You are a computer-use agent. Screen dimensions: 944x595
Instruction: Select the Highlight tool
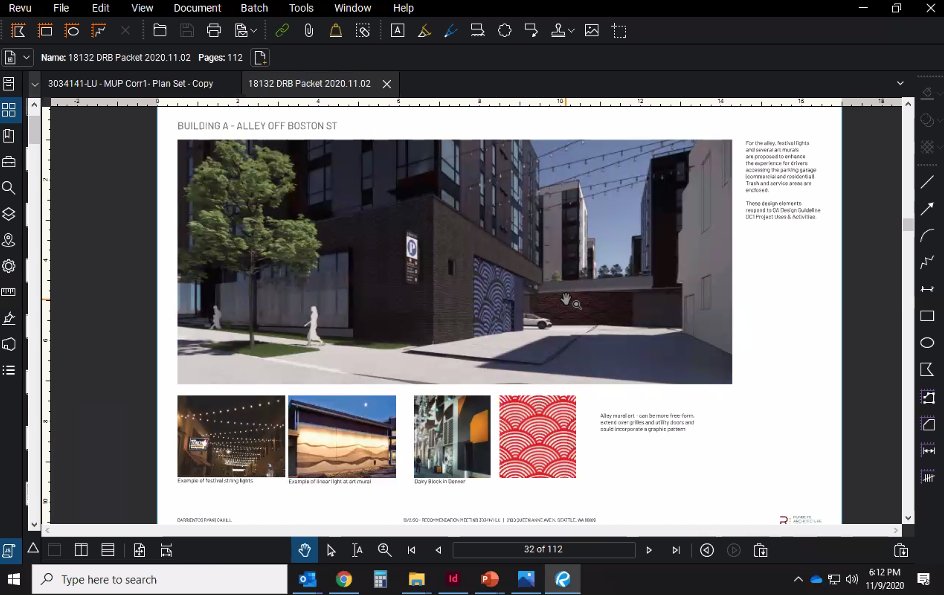424,30
